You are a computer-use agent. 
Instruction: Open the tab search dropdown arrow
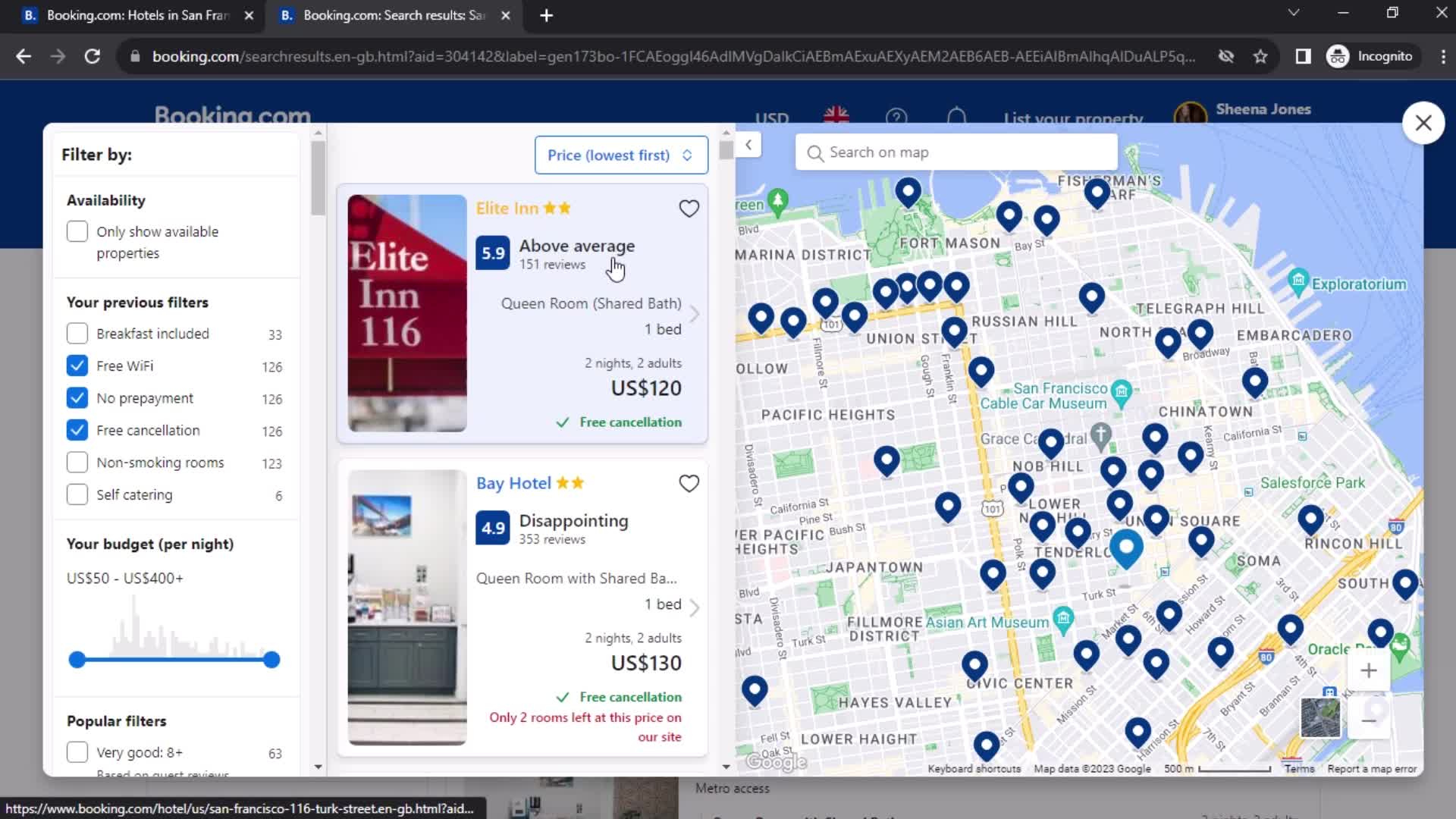(1294, 13)
